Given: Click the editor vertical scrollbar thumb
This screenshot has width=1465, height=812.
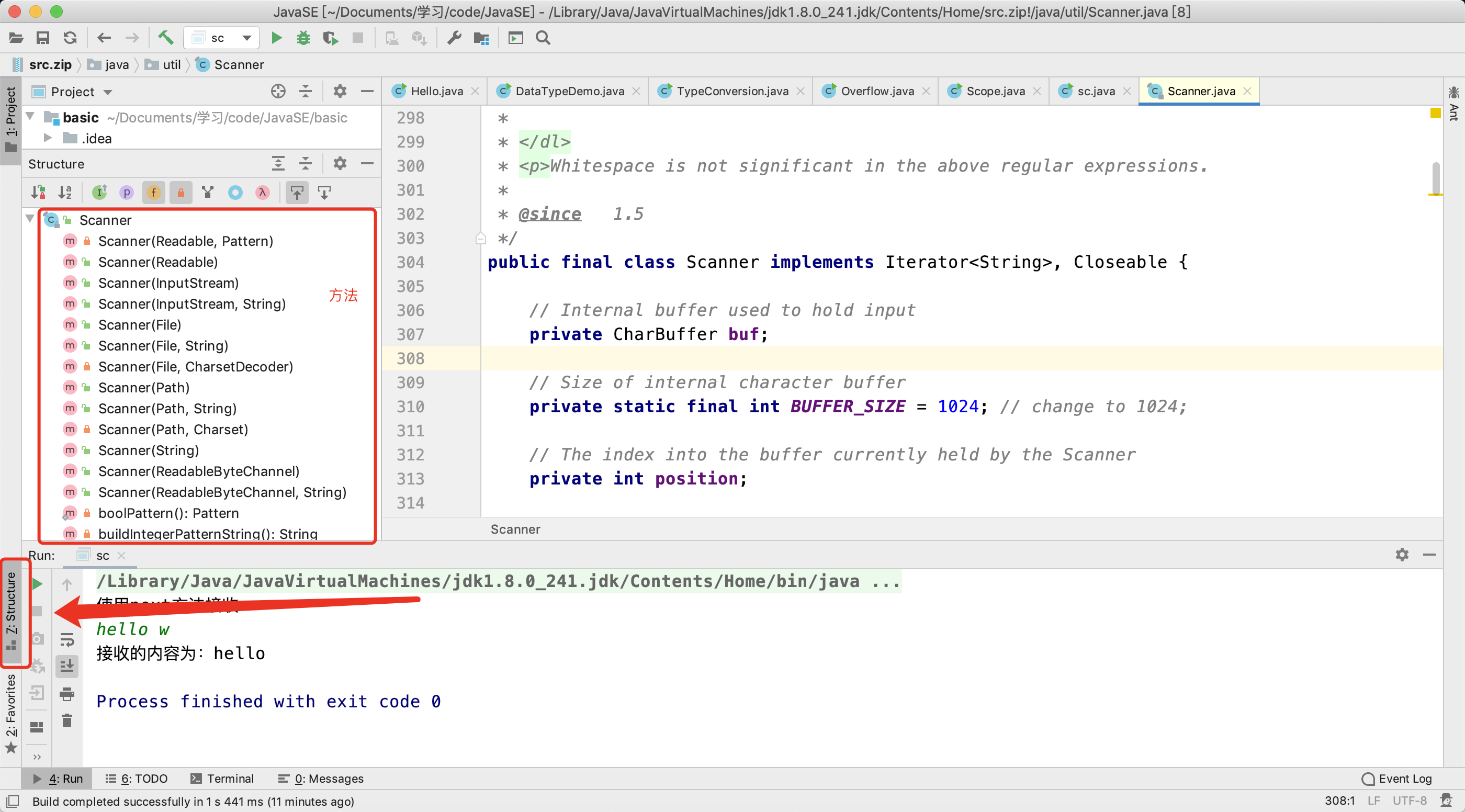Looking at the screenshot, I should tap(1435, 178).
